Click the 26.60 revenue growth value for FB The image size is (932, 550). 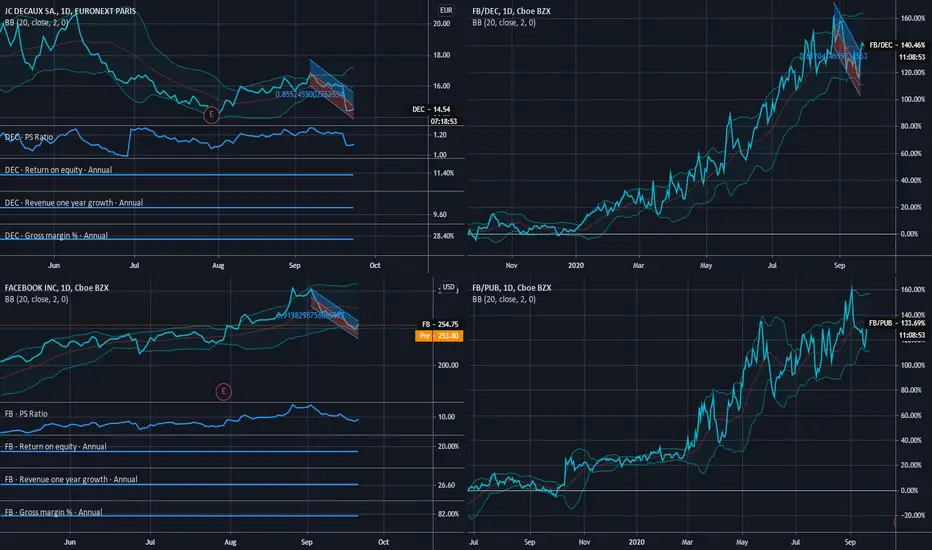446,485
